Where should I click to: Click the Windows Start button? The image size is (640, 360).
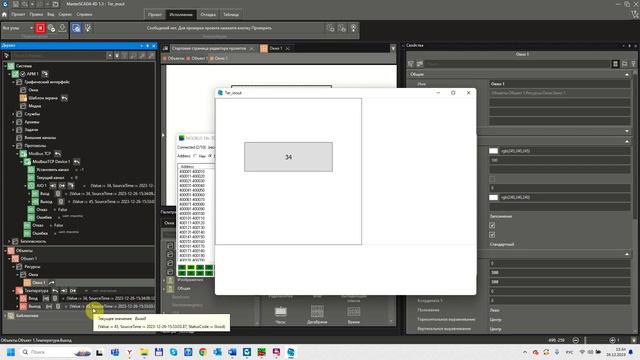[11, 352]
